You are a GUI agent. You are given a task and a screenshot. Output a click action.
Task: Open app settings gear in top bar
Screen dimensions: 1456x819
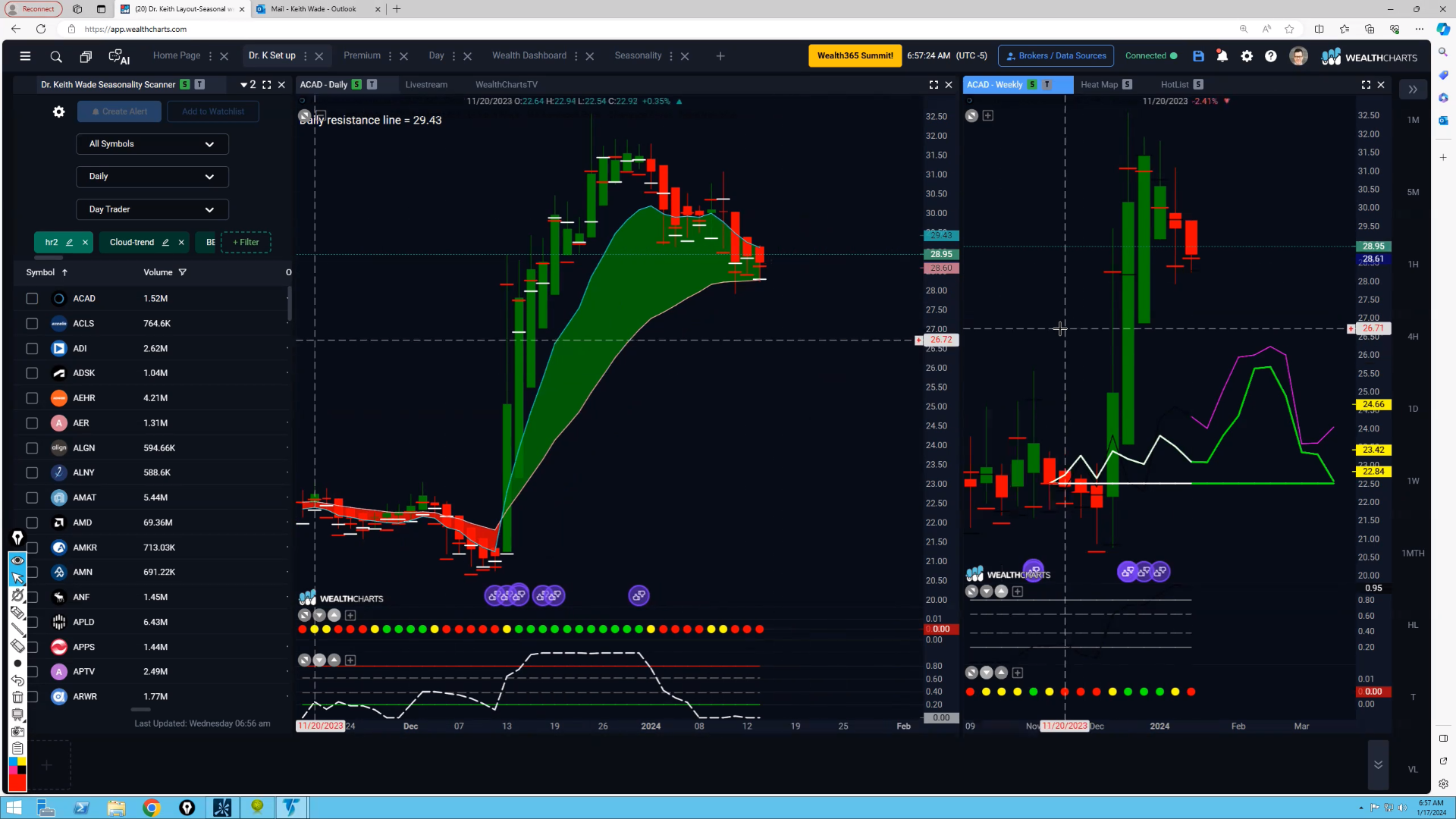click(x=1247, y=56)
